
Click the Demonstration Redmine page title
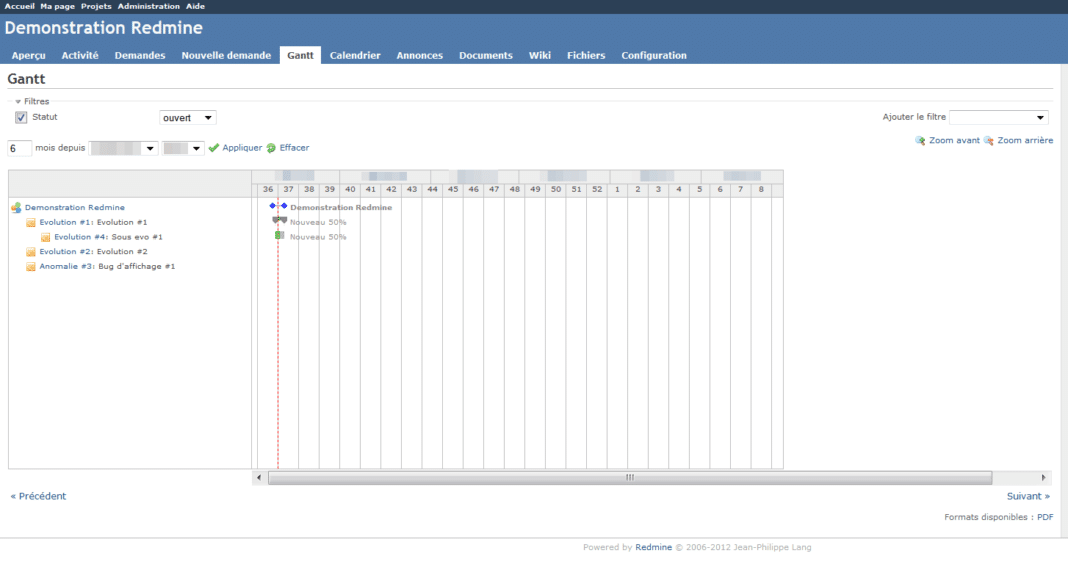tap(104, 28)
